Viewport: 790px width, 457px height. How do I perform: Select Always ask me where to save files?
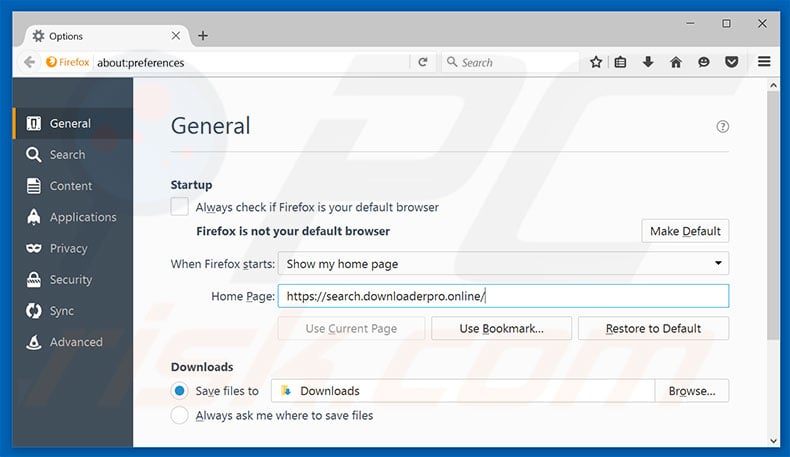click(179, 415)
